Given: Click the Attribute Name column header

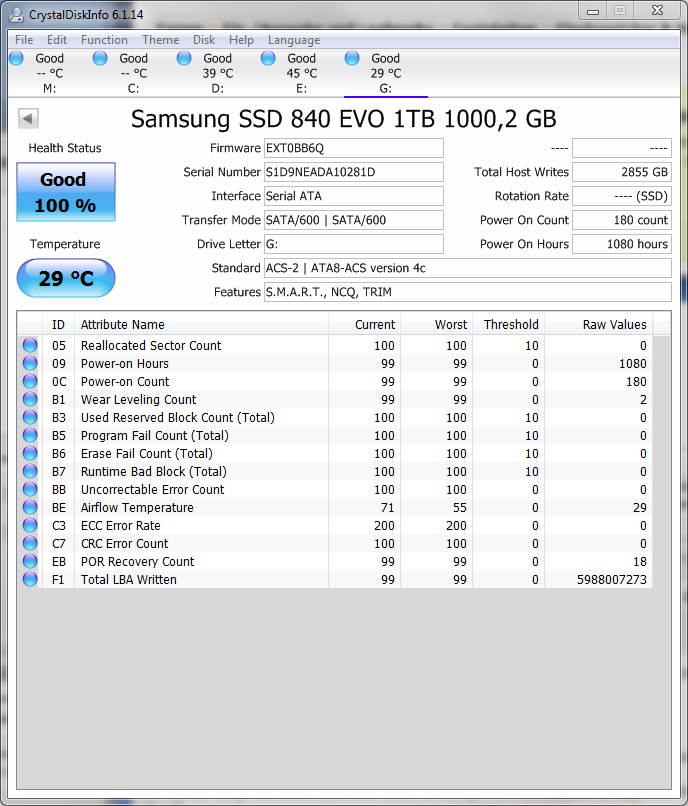Looking at the screenshot, I should 201,324.
